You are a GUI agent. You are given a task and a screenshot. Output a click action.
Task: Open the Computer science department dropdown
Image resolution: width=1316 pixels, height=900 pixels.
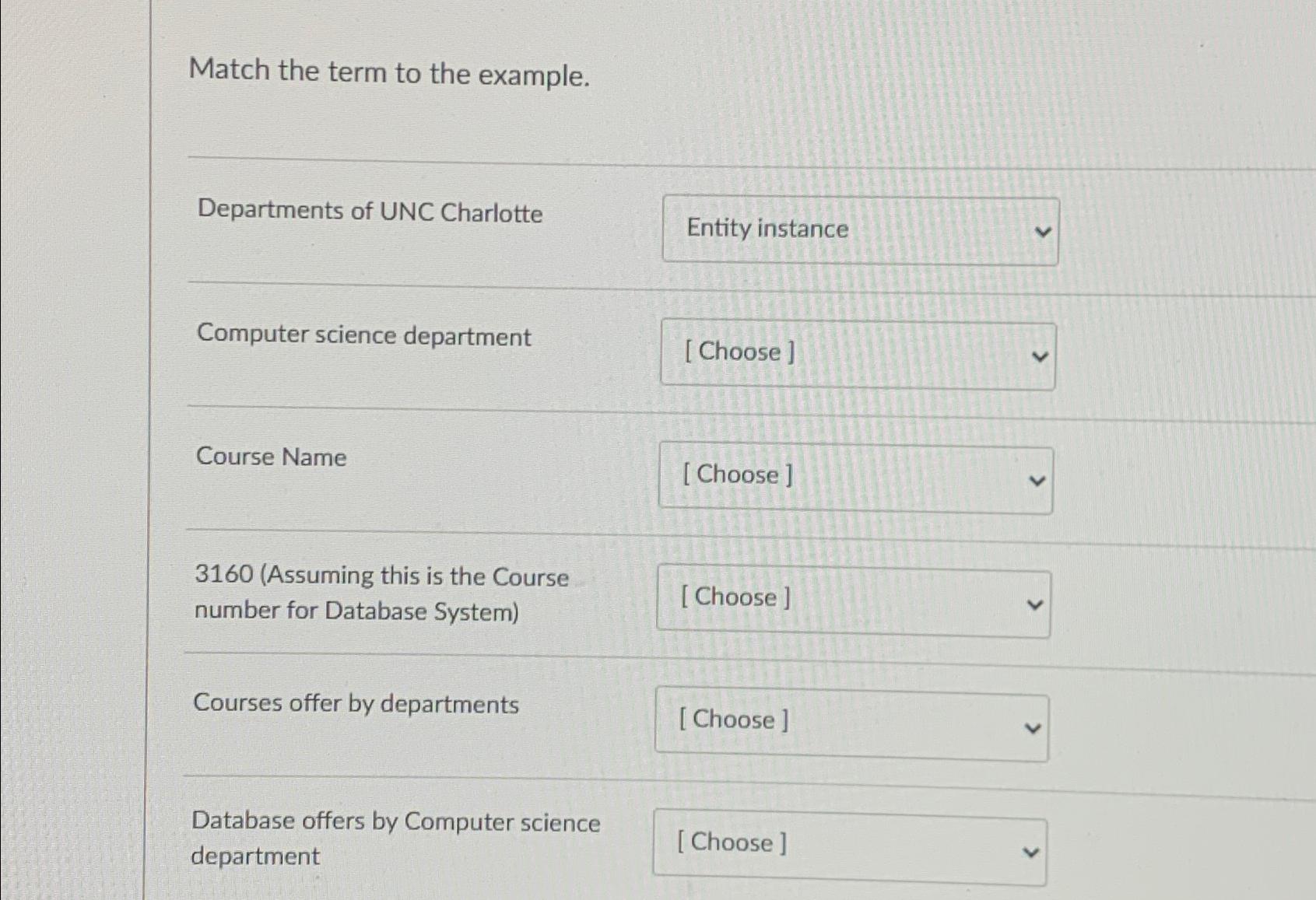(x=858, y=355)
